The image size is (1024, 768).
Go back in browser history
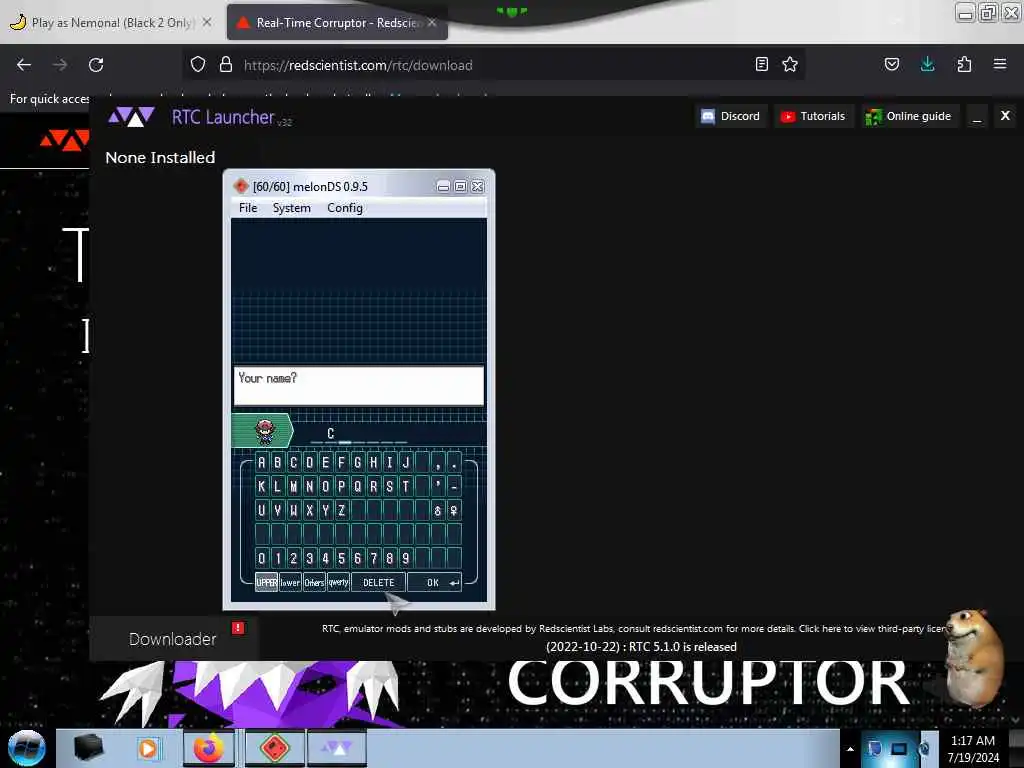[x=24, y=64]
